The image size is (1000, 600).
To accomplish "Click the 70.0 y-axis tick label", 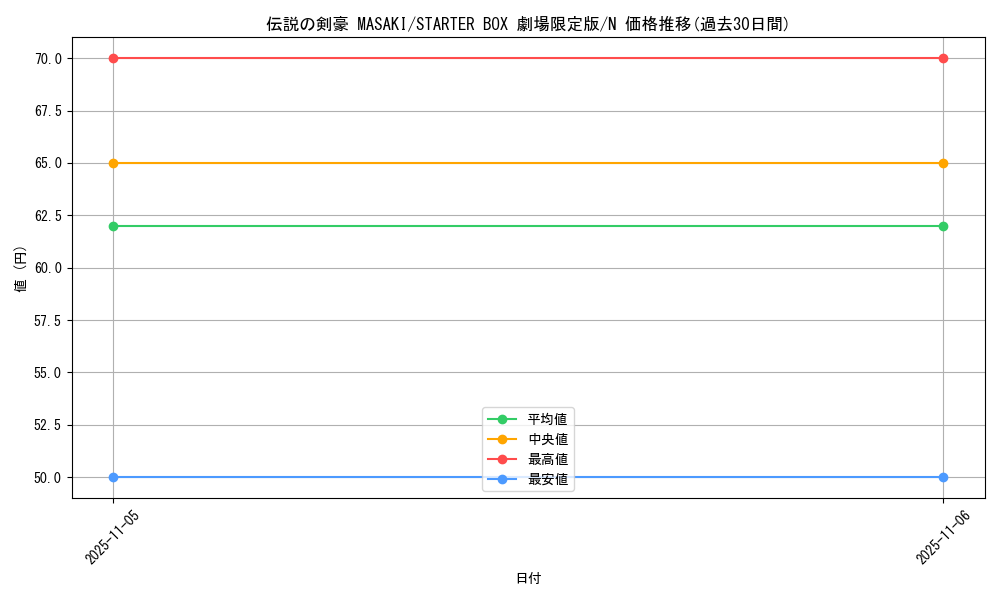I will click(51, 58).
